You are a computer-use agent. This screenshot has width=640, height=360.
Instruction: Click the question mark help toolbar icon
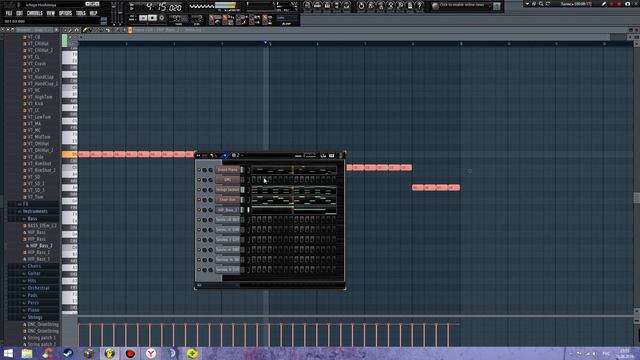(x=419, y=6)
